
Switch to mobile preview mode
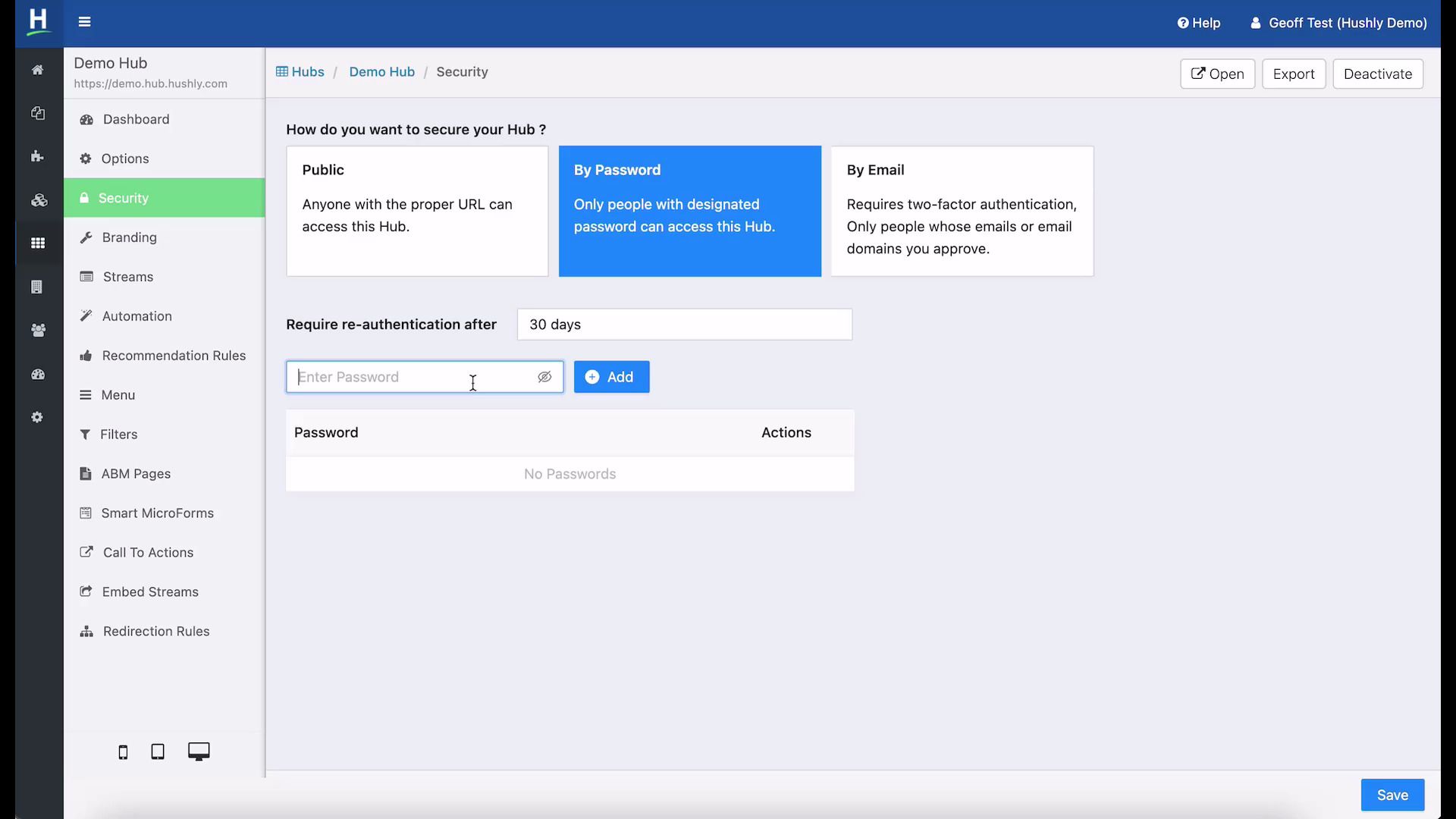coord(123,752)
